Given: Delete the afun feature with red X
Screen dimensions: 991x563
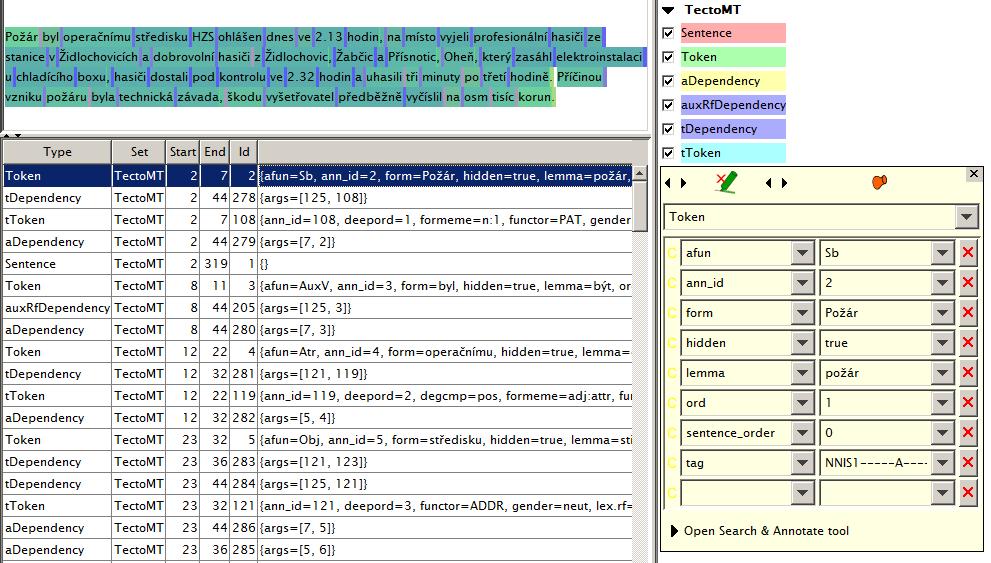Looking at the screenshot, I should pos(968,253).
